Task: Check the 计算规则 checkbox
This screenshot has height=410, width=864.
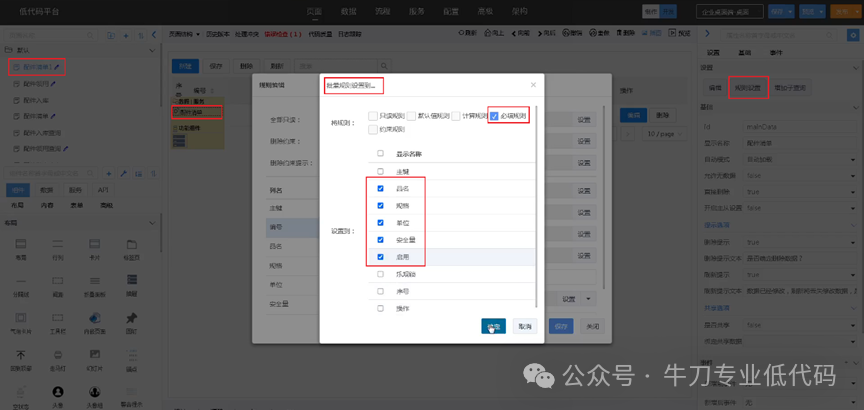Action: point(456,116)
